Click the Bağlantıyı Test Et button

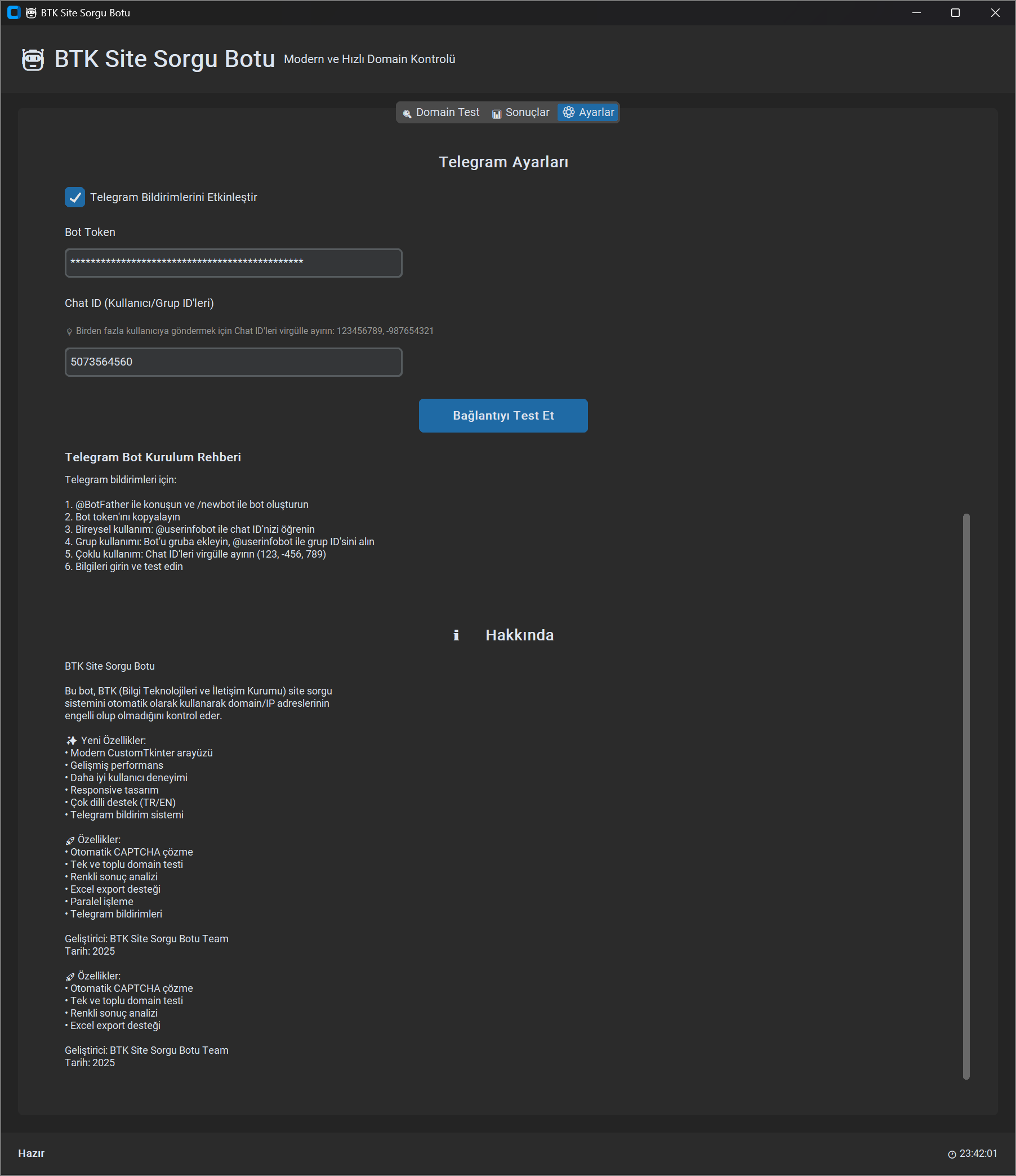coord(503,416)
